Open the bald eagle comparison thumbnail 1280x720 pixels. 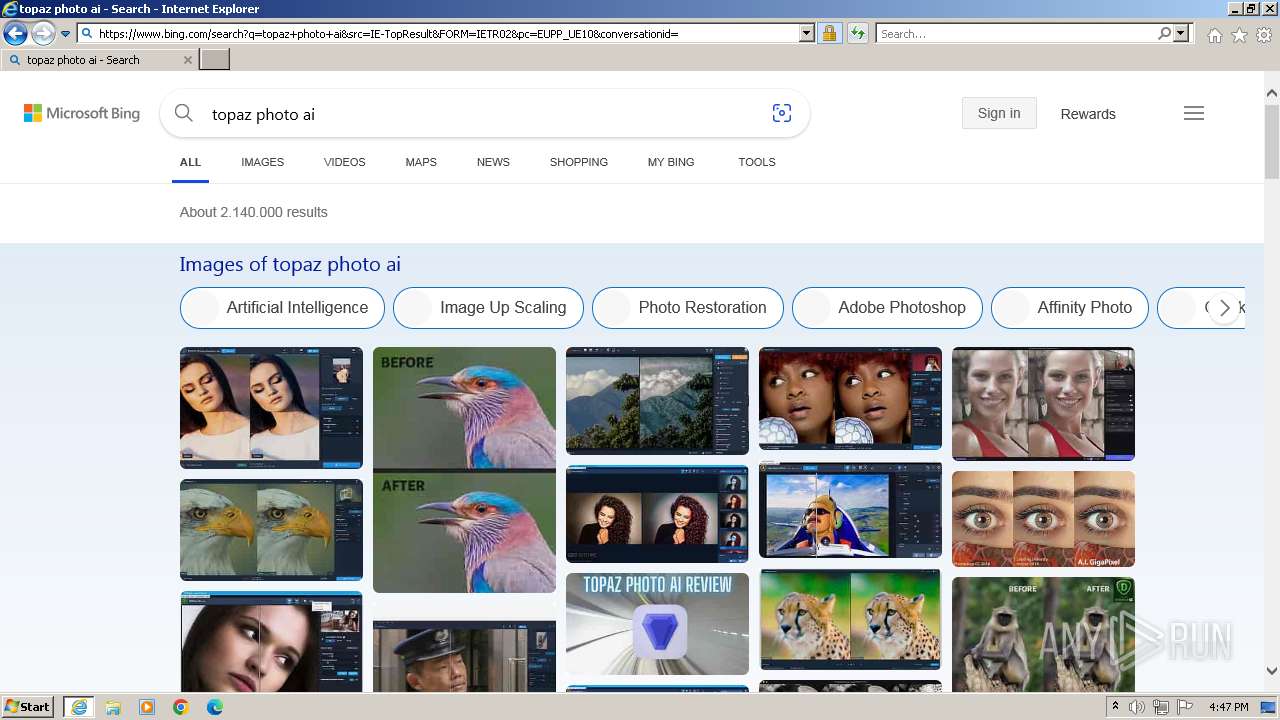click(x=271, y=530)
